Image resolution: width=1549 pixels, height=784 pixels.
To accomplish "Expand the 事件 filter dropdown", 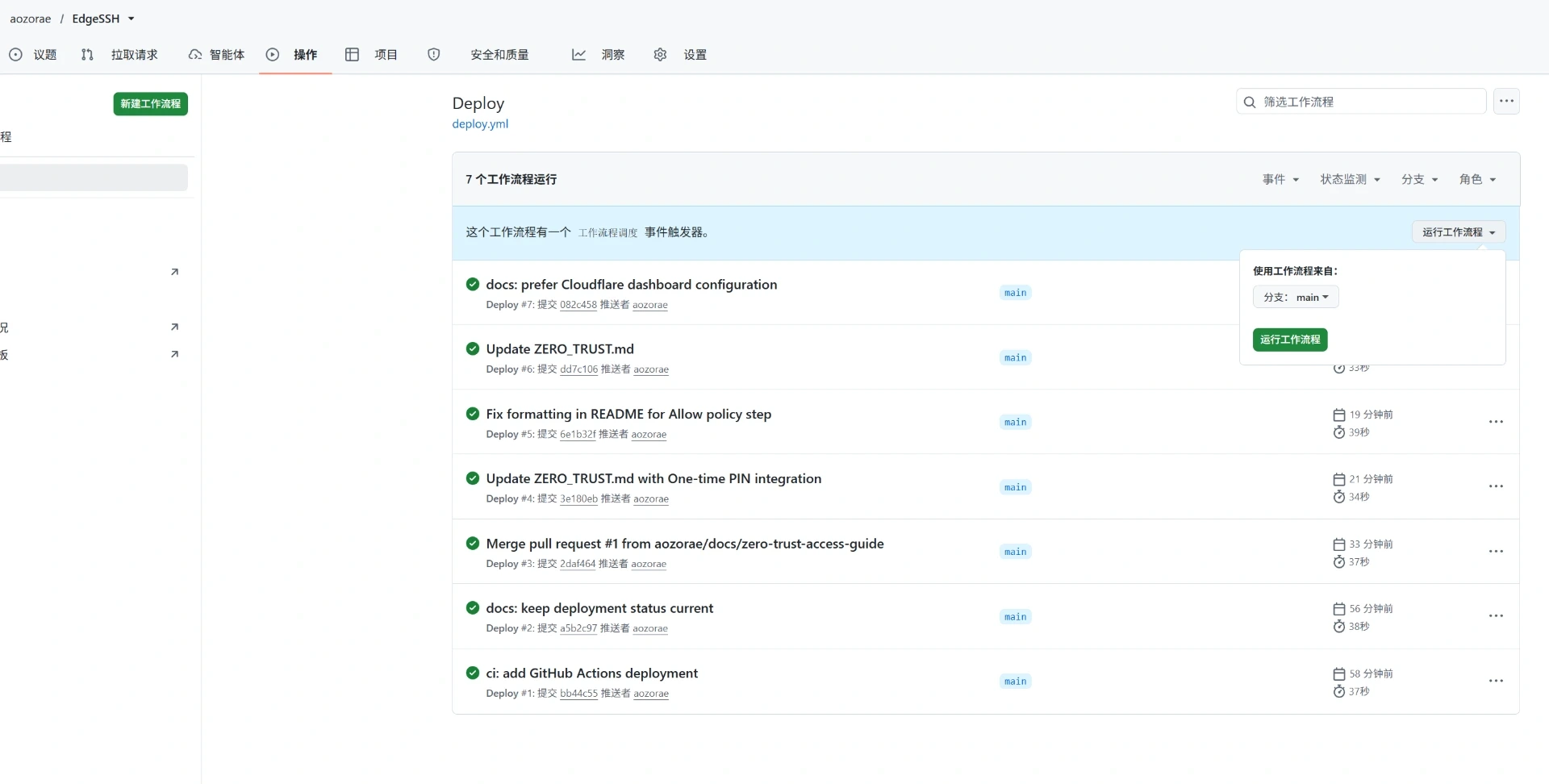I will (1280, 179).
